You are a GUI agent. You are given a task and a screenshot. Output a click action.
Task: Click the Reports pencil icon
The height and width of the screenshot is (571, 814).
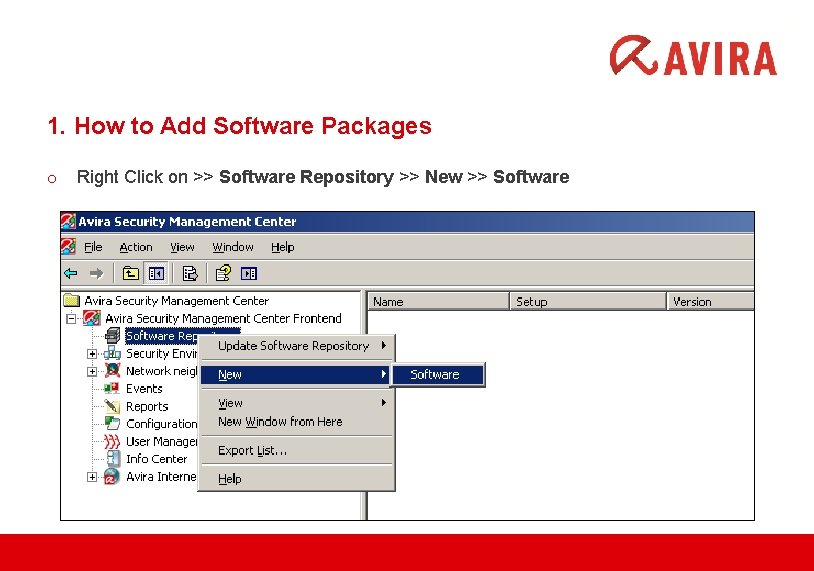click(112, 406)
